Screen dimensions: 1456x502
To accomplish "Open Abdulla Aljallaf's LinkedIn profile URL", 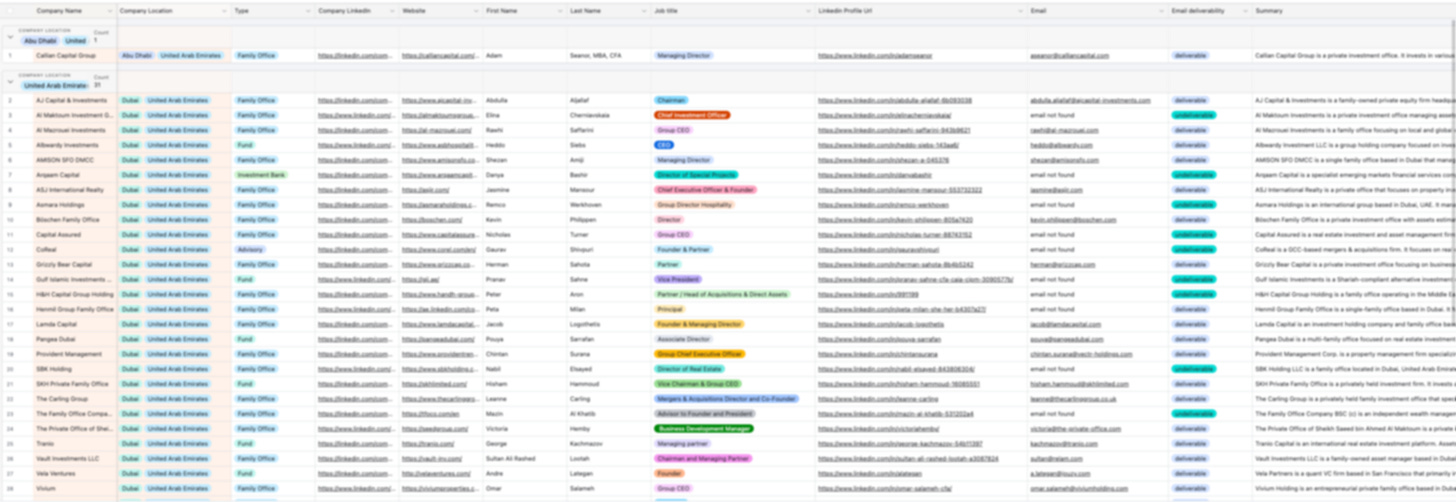I will [x=894, y=101].
